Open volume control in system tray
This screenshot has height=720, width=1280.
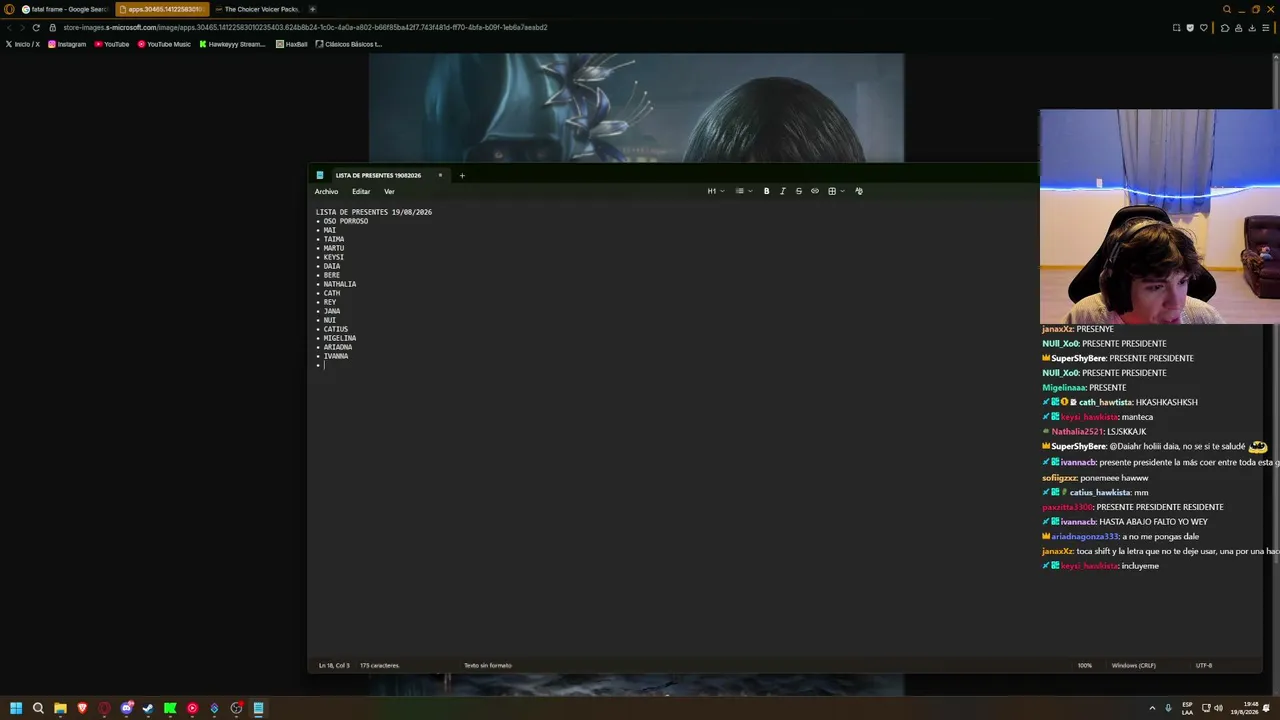(x=1218, y=708)
